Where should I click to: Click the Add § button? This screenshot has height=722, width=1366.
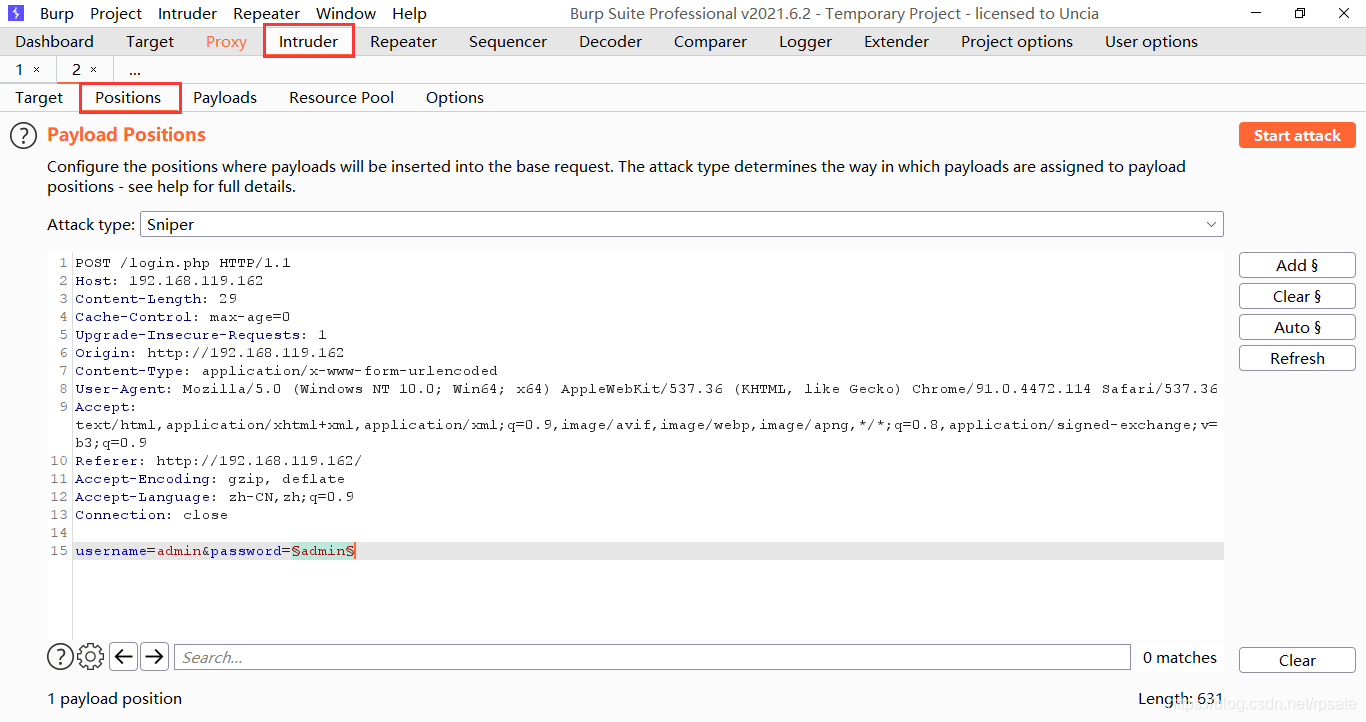point(1297,265)
